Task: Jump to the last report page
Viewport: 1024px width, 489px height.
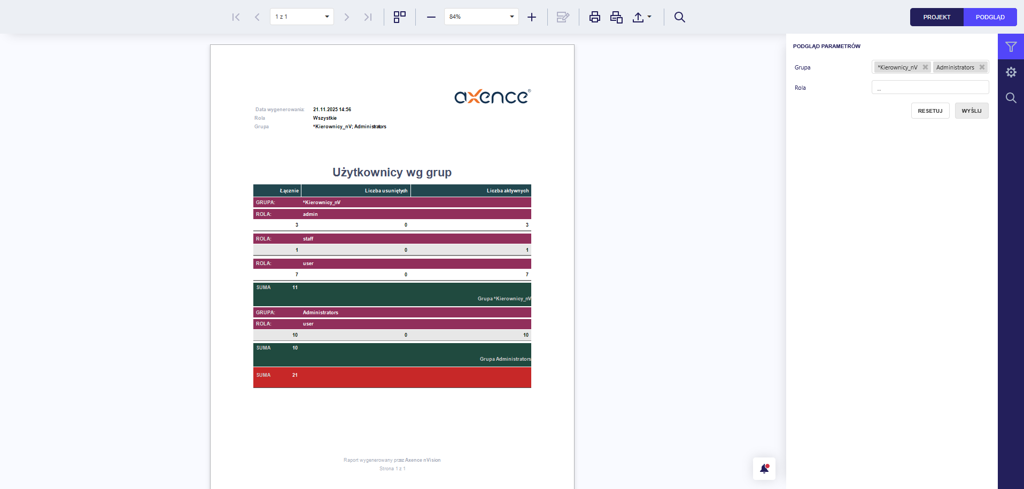Action: point(368,17)
